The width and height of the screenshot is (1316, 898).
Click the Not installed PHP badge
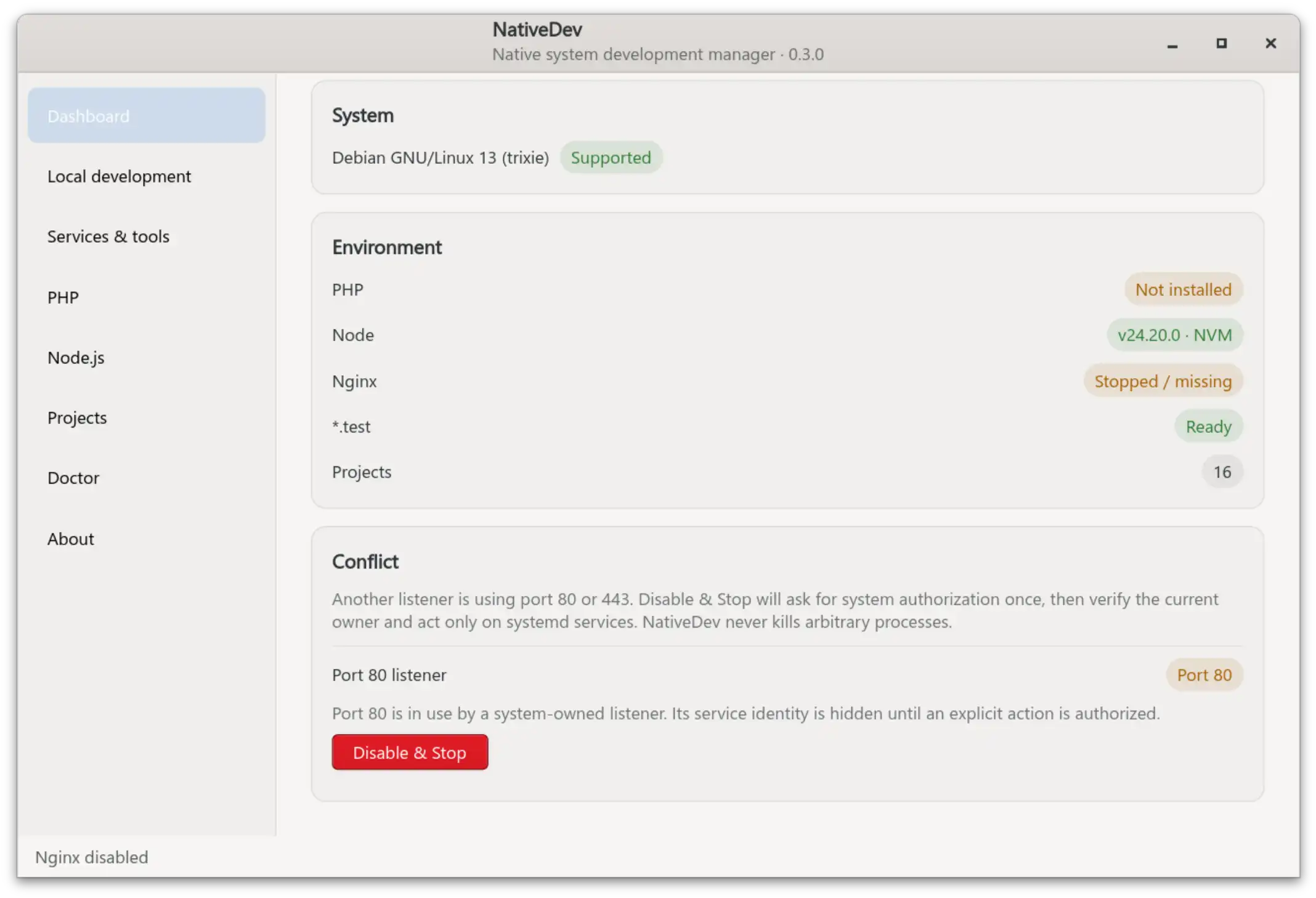click(x=1184, y=289)
